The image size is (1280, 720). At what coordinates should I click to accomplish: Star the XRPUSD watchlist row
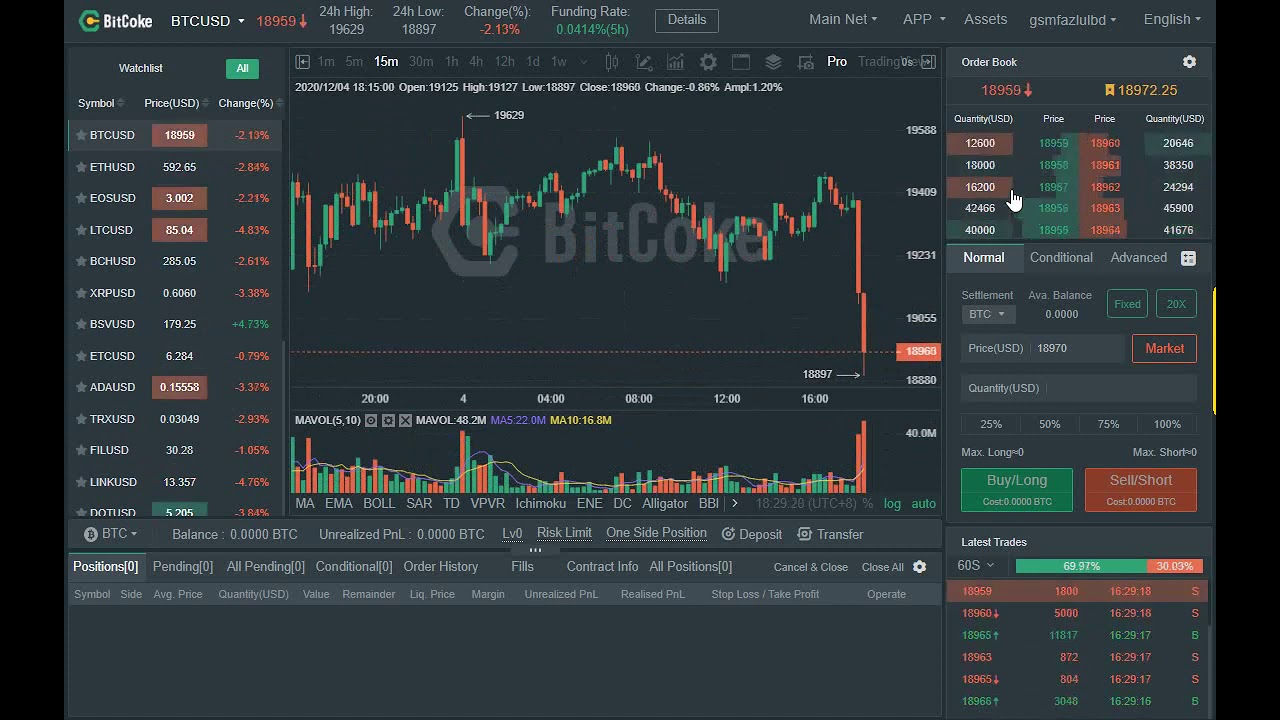coord(81,293)
